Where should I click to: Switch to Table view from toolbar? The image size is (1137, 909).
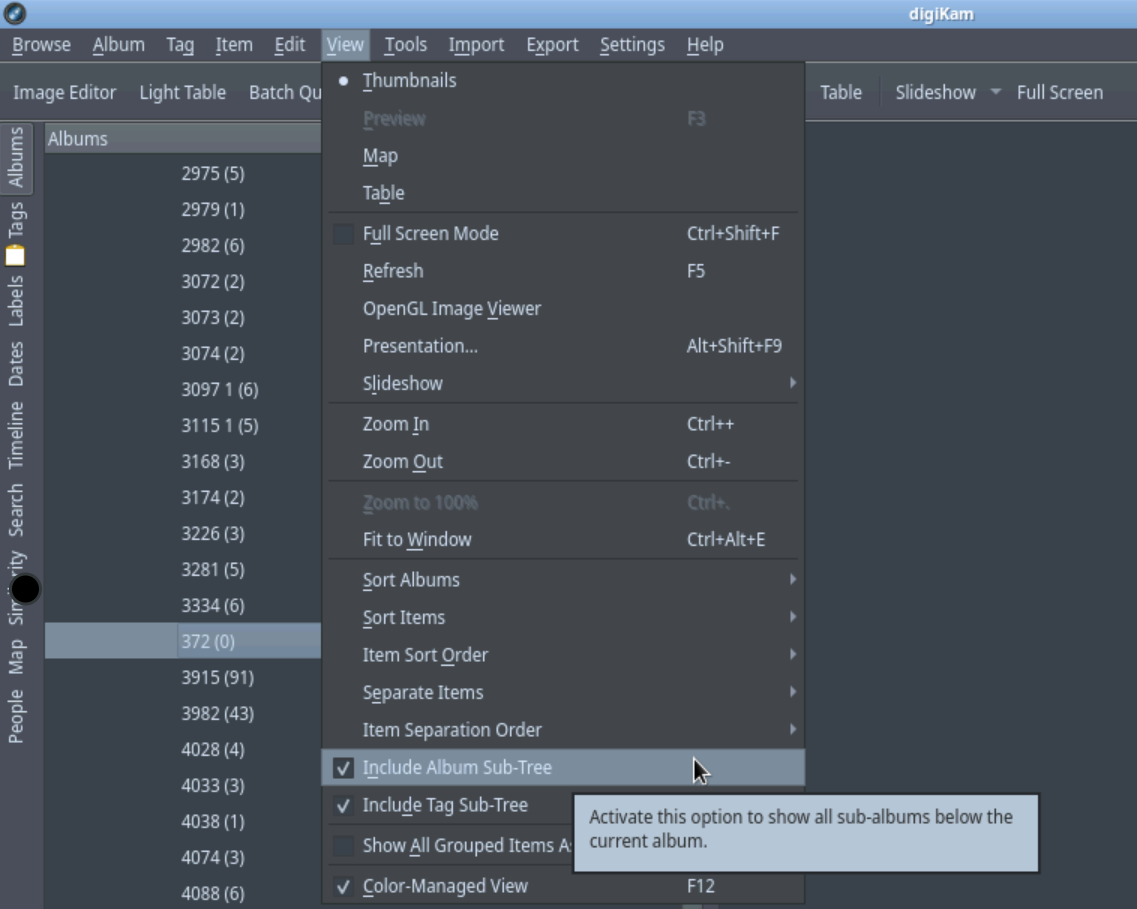tap(841, 92)
